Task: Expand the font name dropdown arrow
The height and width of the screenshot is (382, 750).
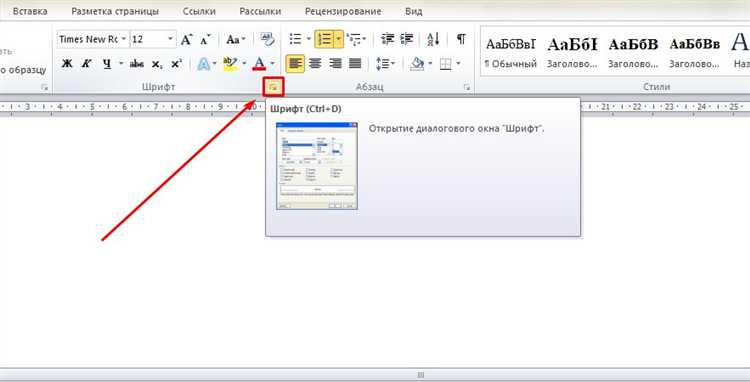Action: 124,39
